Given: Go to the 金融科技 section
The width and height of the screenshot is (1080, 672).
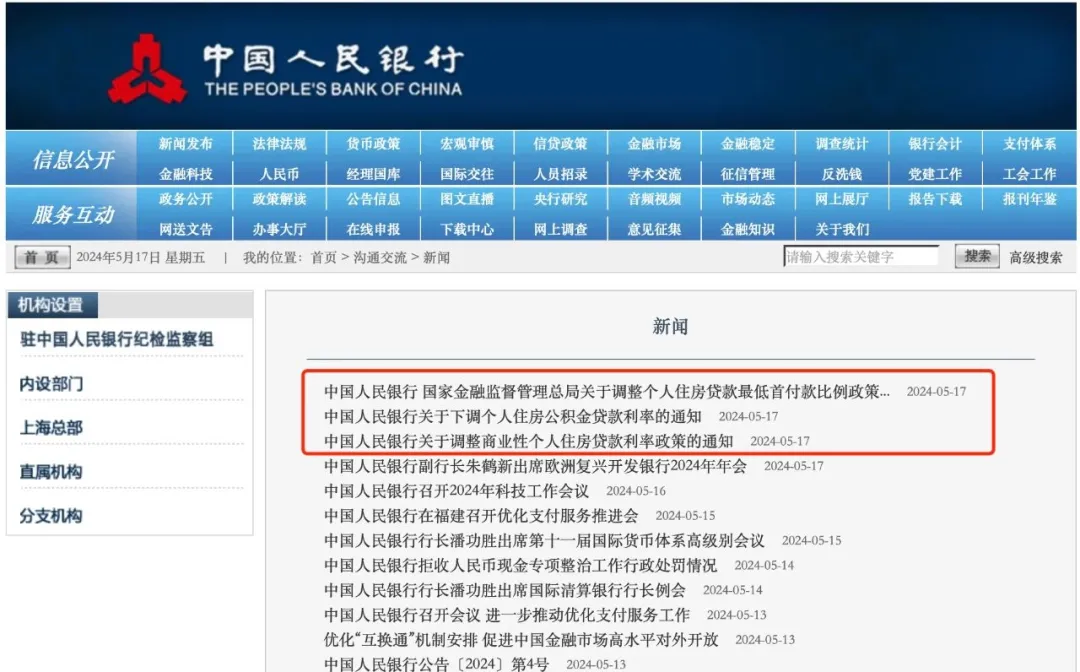Looking at the screenshot, I should [x=185, y=174].
